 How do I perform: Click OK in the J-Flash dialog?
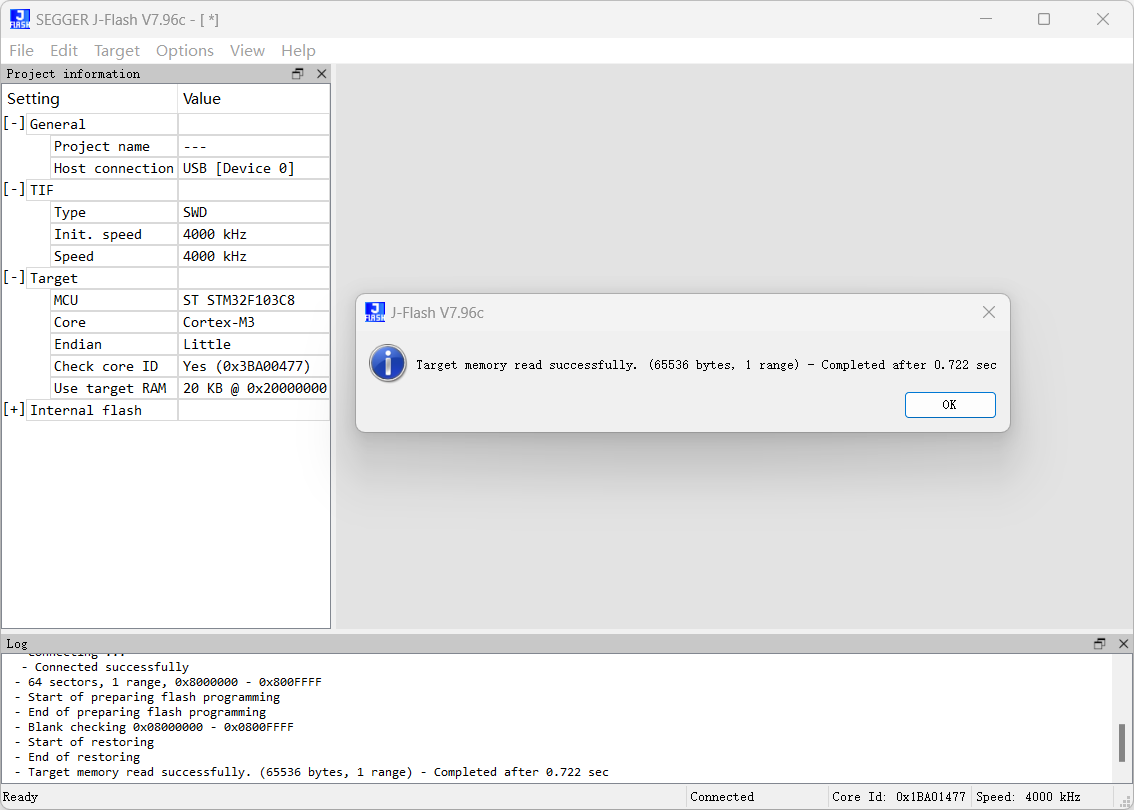click(950, 405)
